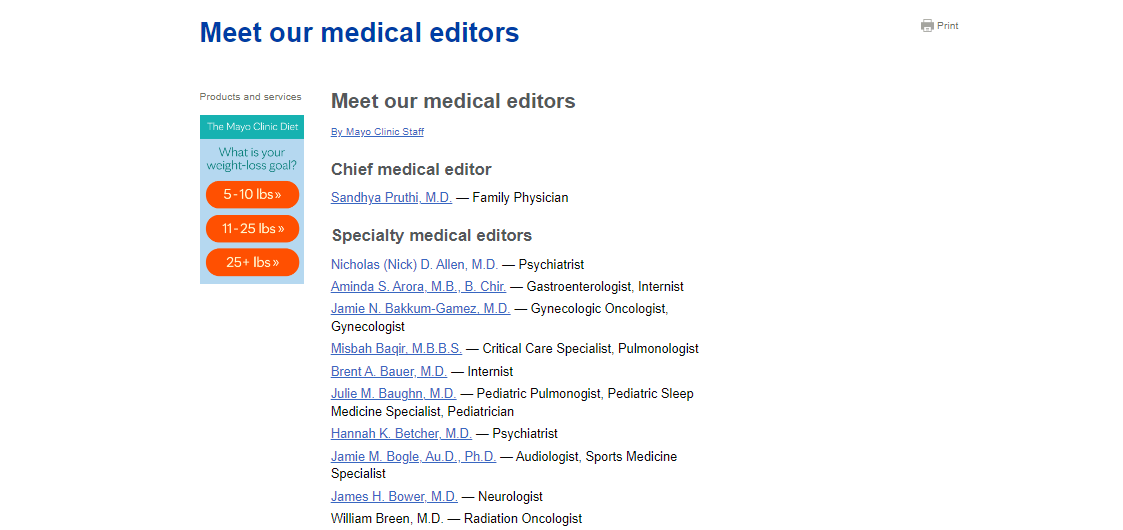Viewport: 1123px width, 530px height.
Task: Open Julie M. Baughn, M.D. profile
Action: click(x=393, y=393)
